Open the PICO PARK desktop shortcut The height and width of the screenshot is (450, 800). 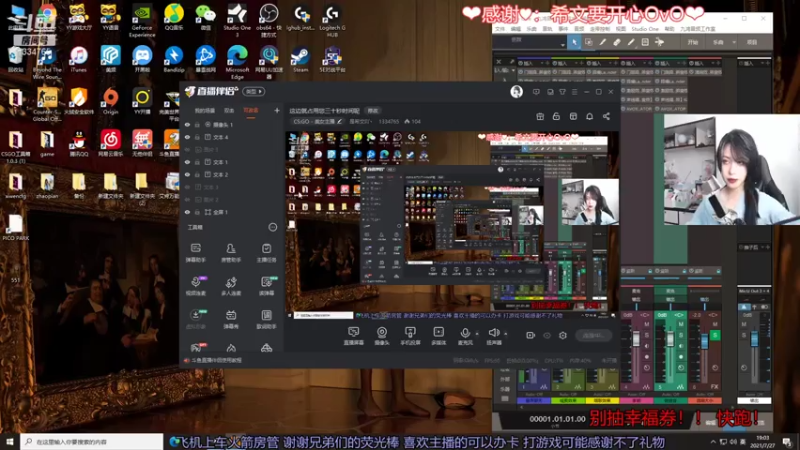[15, 228]
